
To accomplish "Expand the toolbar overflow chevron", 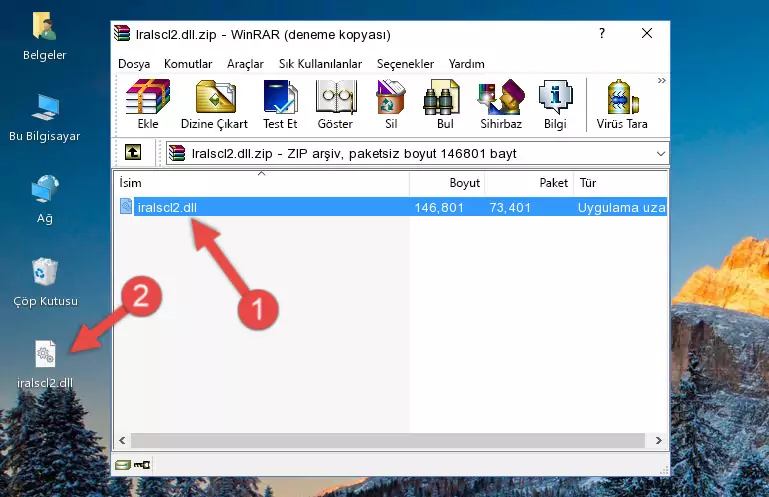I will point(662,80).
